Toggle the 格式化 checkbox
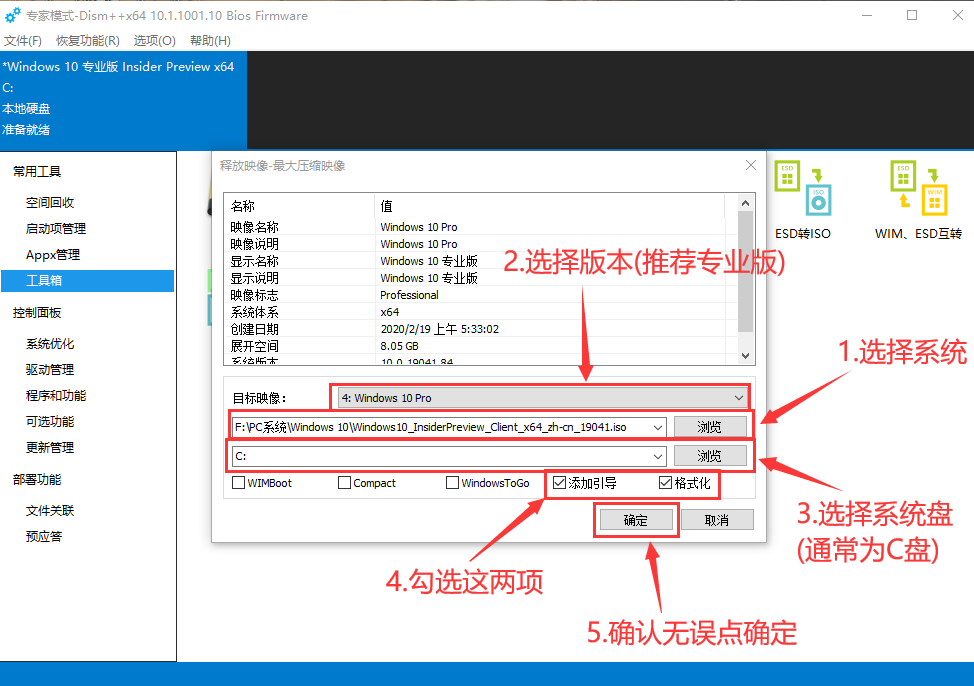974x686 pixels. (666, 483)
